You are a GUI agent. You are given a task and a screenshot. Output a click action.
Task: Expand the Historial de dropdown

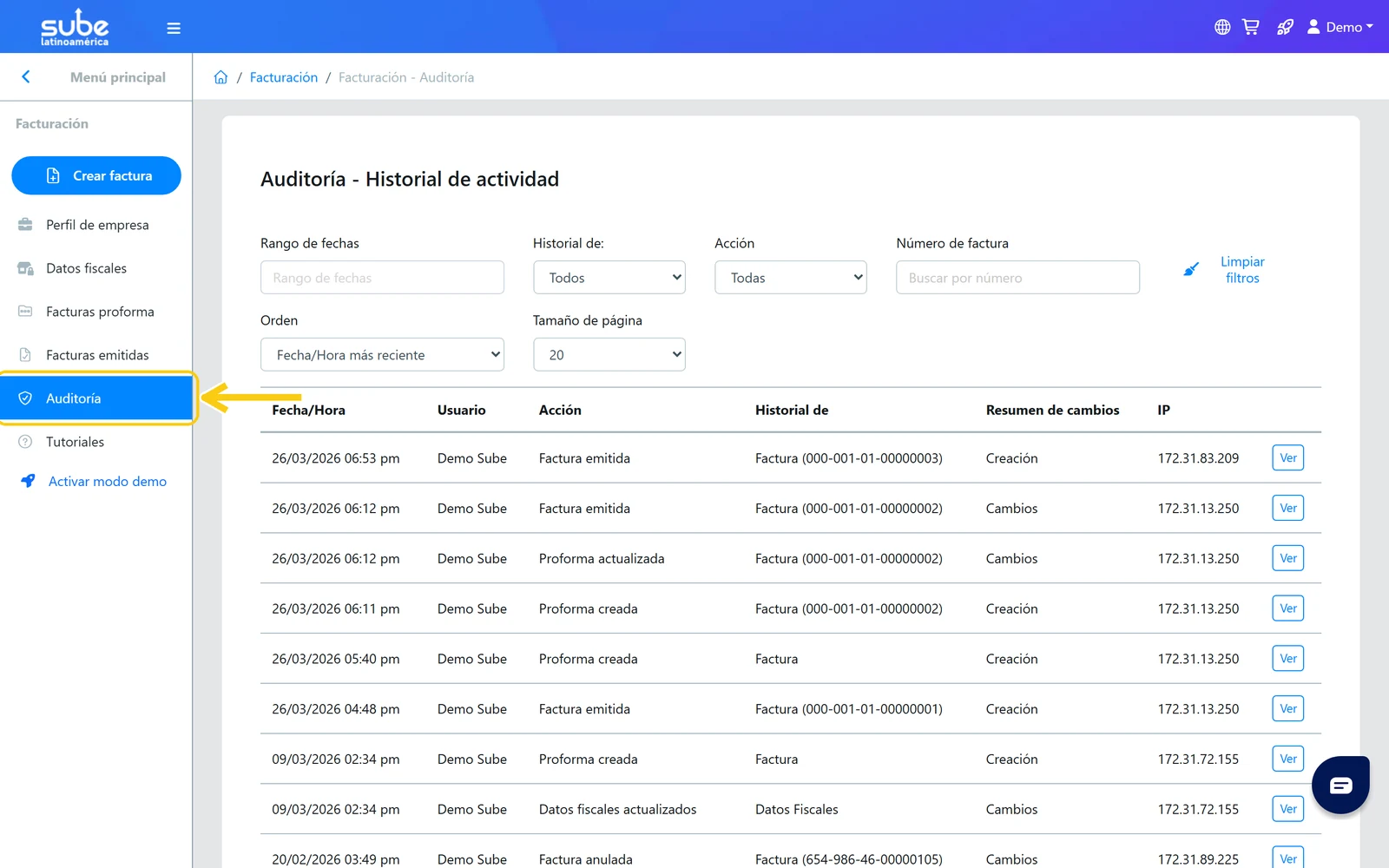pyautogui.click(x=609, y=278)
